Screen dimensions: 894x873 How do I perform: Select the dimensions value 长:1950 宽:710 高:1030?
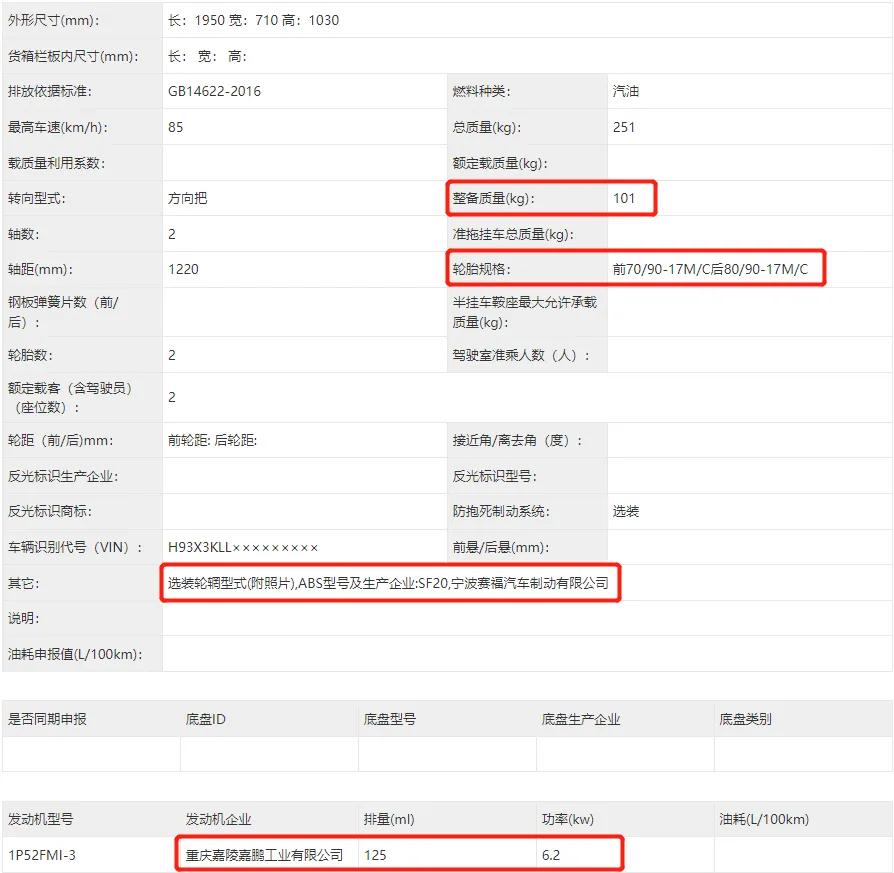pyautogui.click(x=253, y=21)
